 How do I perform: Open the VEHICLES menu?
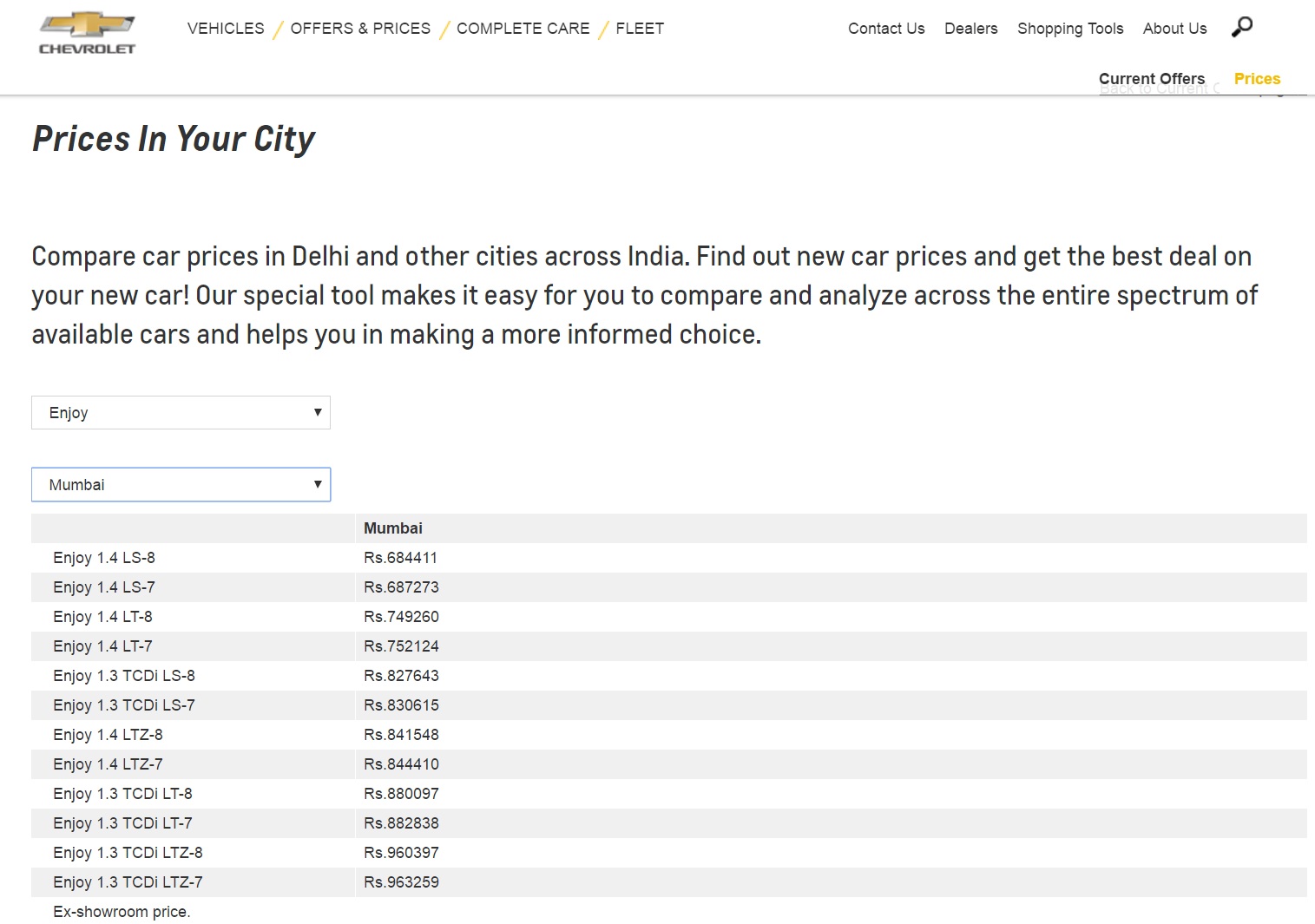click(x=226, y=29)
